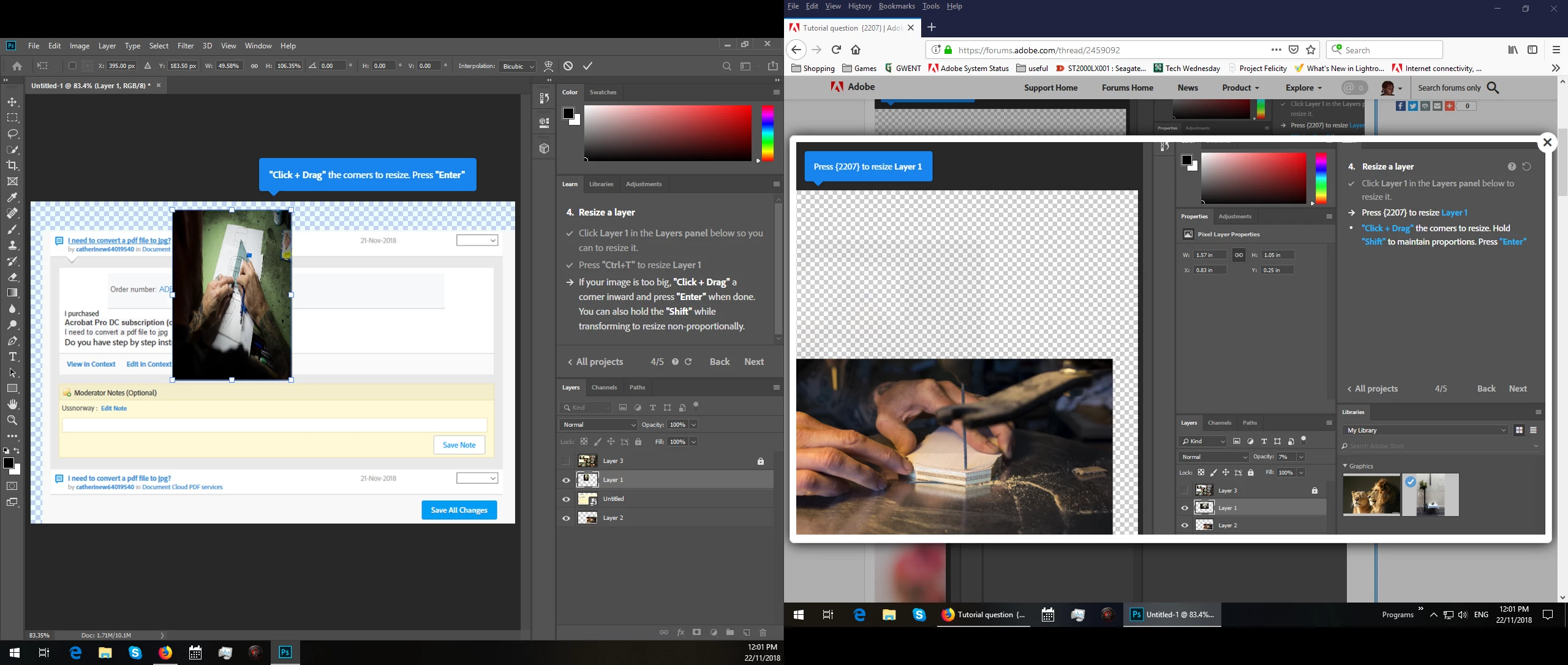Click the Firefox reload page icon

point(836,50)
